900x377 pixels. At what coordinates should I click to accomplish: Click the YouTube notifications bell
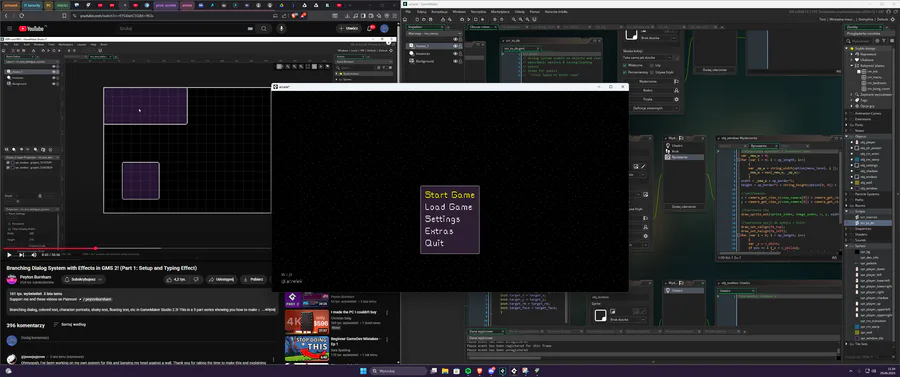pos(370,29)
